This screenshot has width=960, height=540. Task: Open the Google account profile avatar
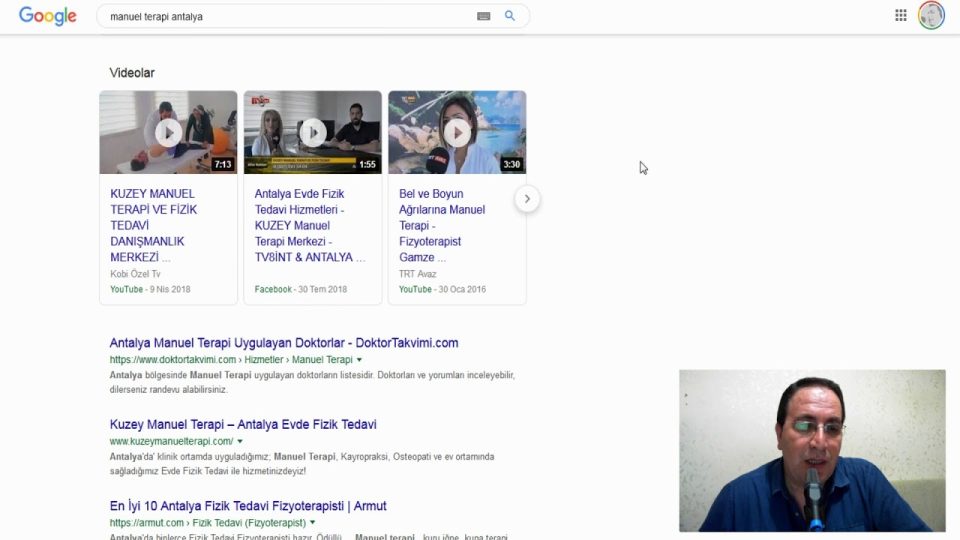931,15
